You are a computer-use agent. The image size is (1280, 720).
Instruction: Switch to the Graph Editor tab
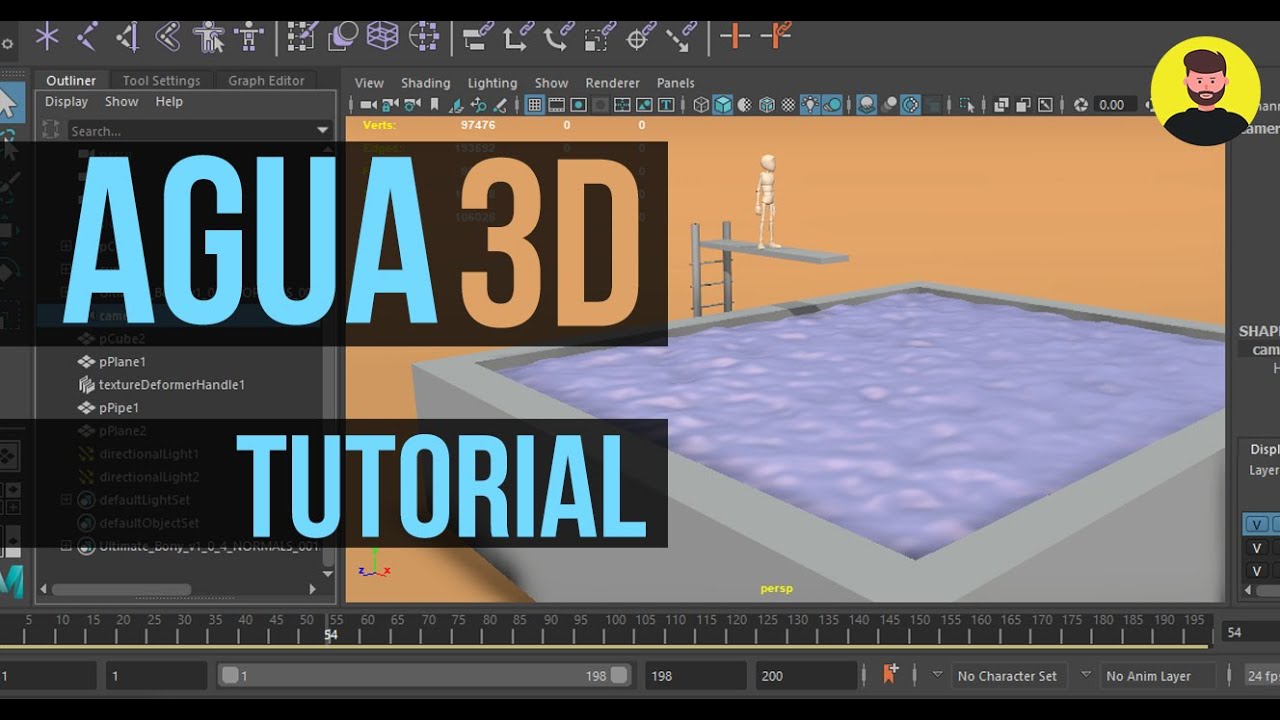[266, 81]
